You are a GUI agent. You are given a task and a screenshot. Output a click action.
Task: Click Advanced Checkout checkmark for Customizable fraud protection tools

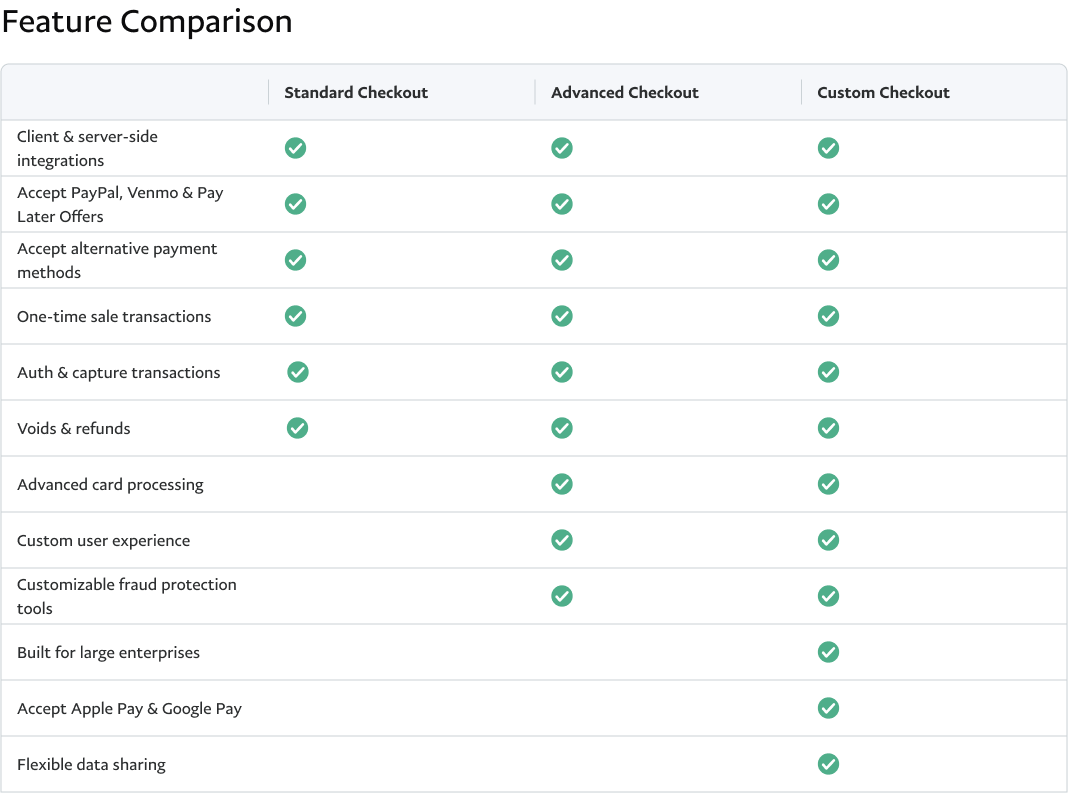562,596
